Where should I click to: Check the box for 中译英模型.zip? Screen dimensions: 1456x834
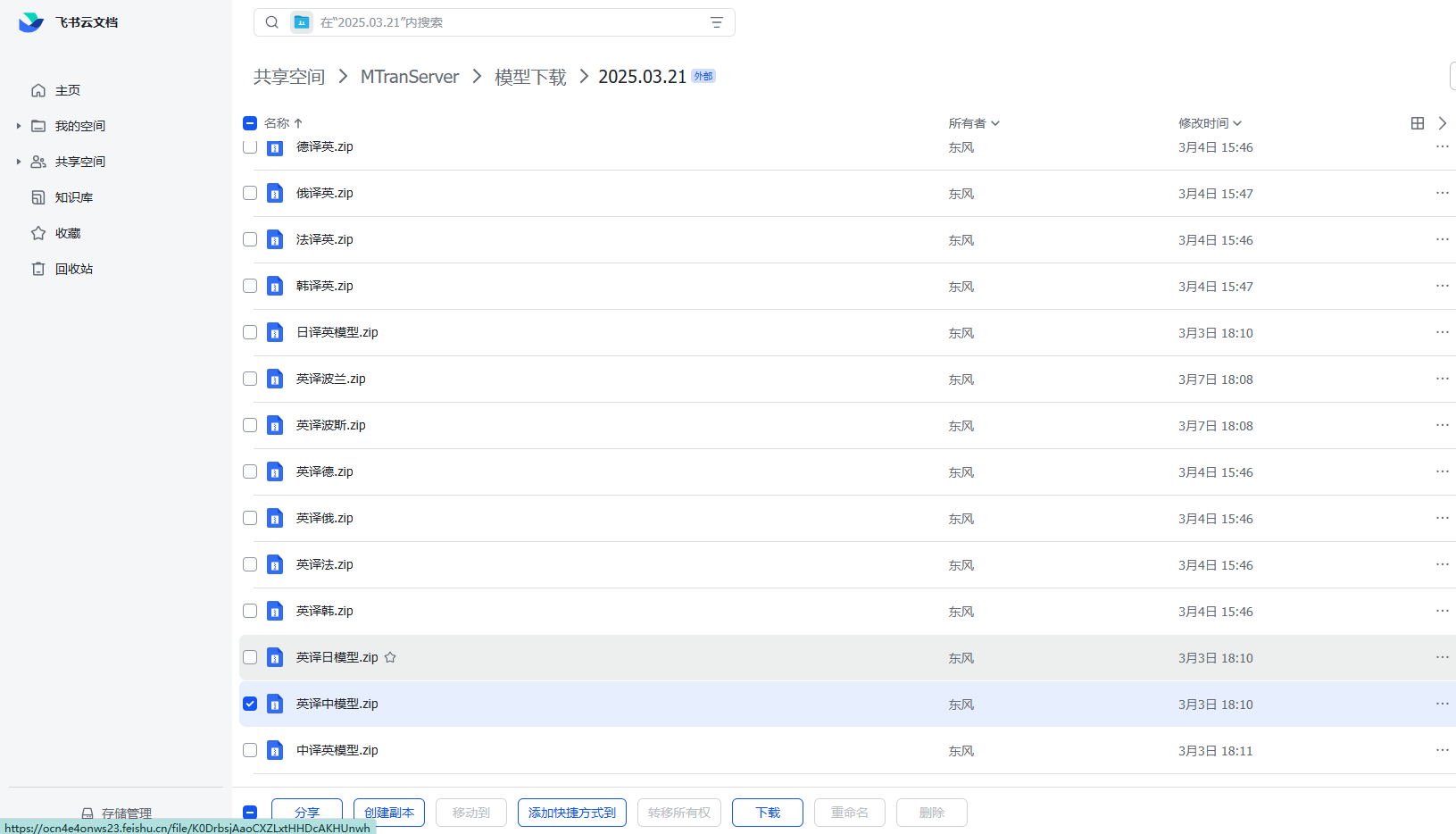pyautogui.click(x=250, y=750)
